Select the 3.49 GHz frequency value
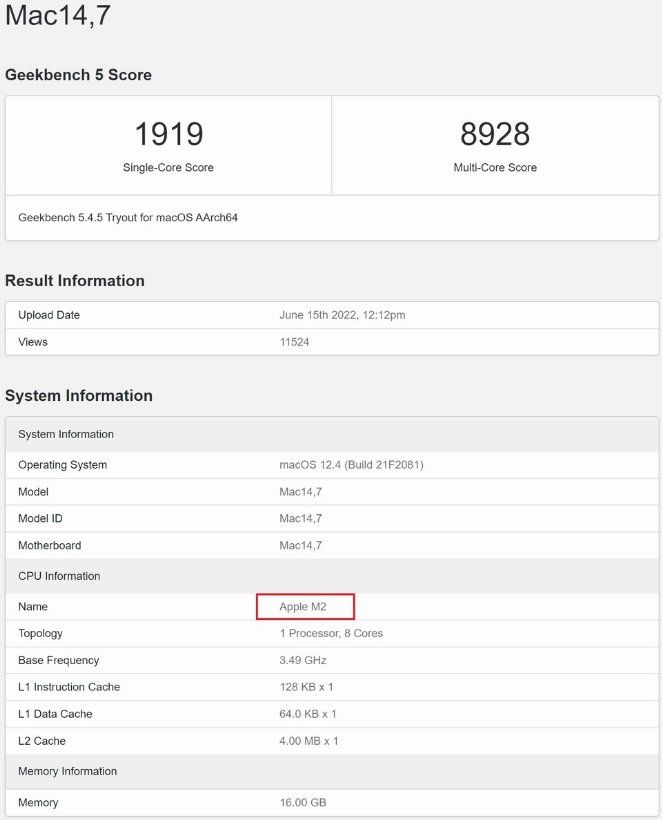 pyautogui.click(x=303, y=660)
